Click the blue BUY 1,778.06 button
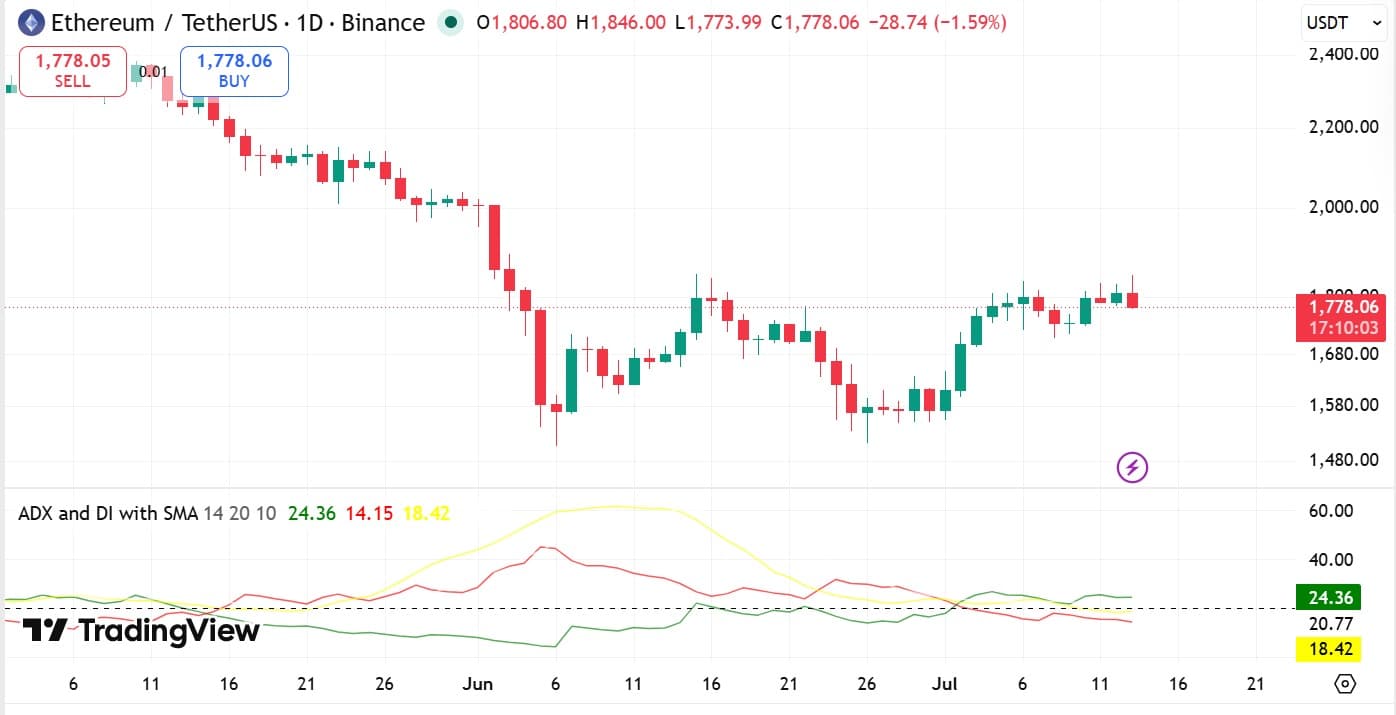The width and height of the screenshot is (1396, 715). (234, 71)
